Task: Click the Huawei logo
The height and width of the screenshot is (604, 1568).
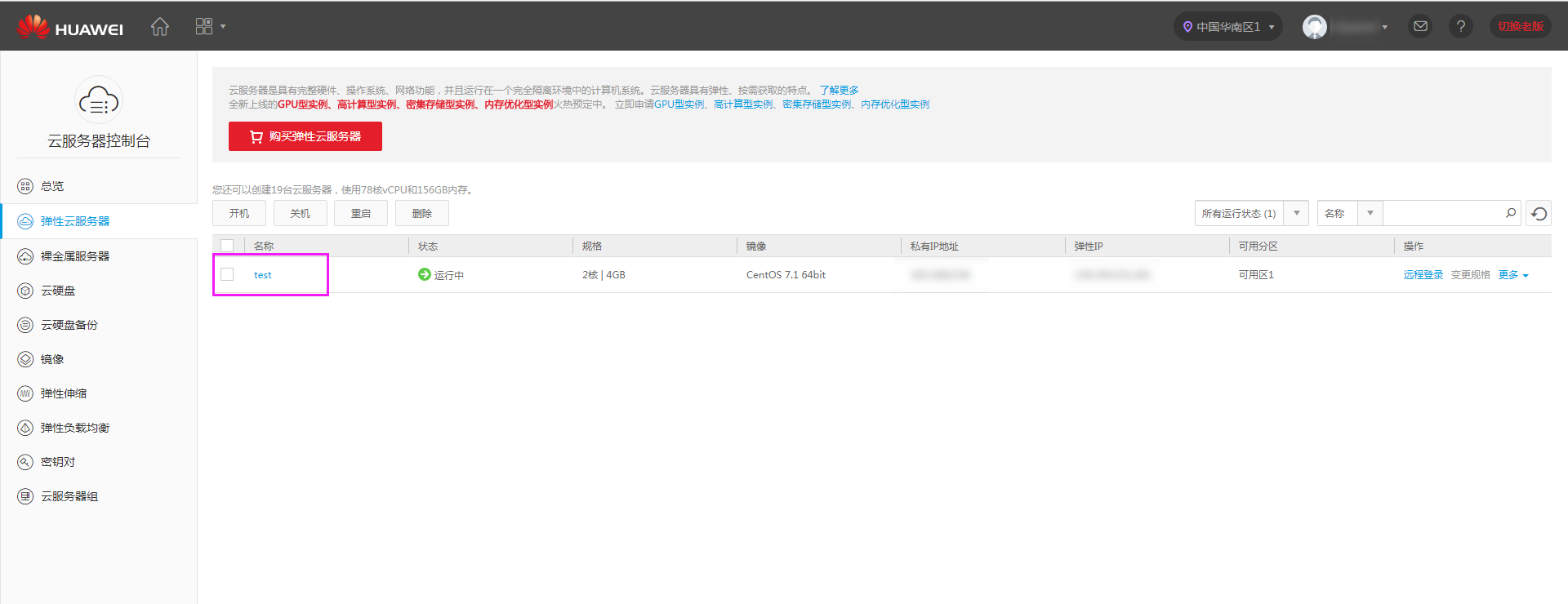Action: [x=70, y=28]
